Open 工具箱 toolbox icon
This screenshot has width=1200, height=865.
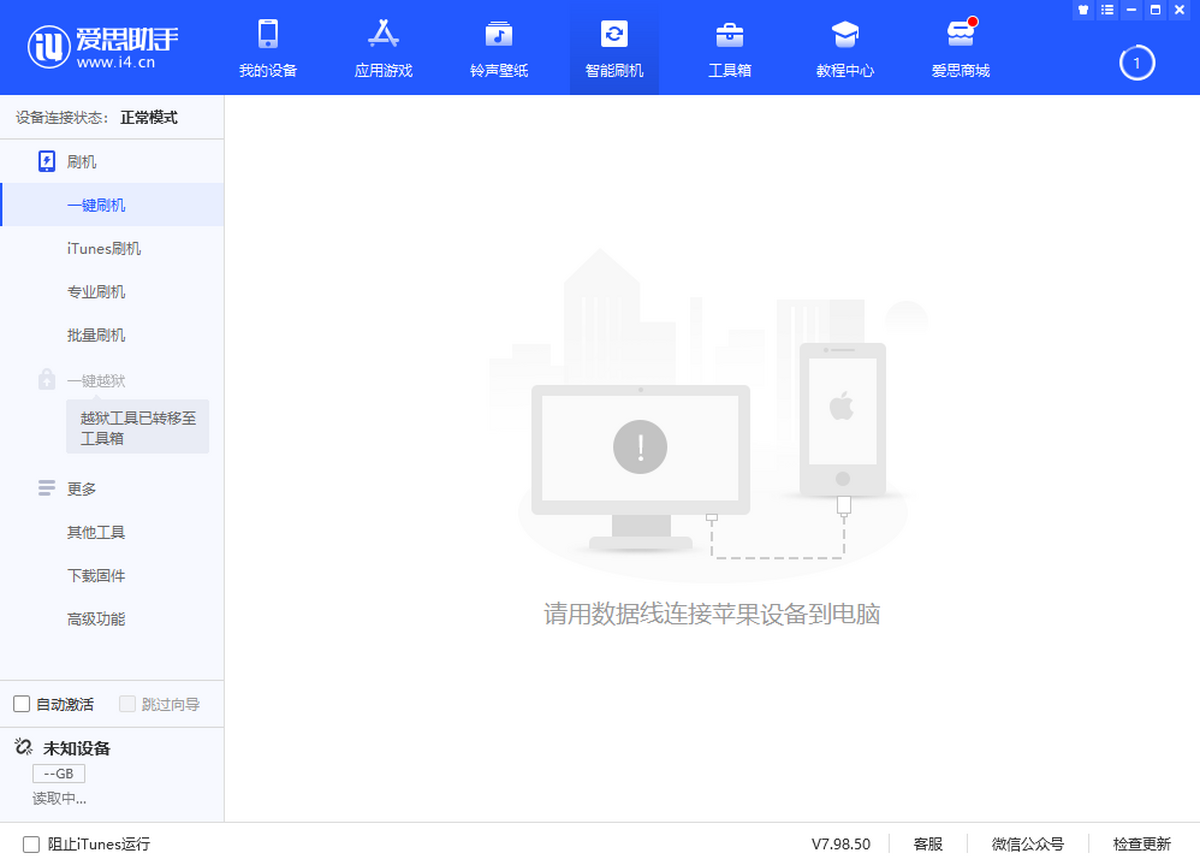pos(729,35)
